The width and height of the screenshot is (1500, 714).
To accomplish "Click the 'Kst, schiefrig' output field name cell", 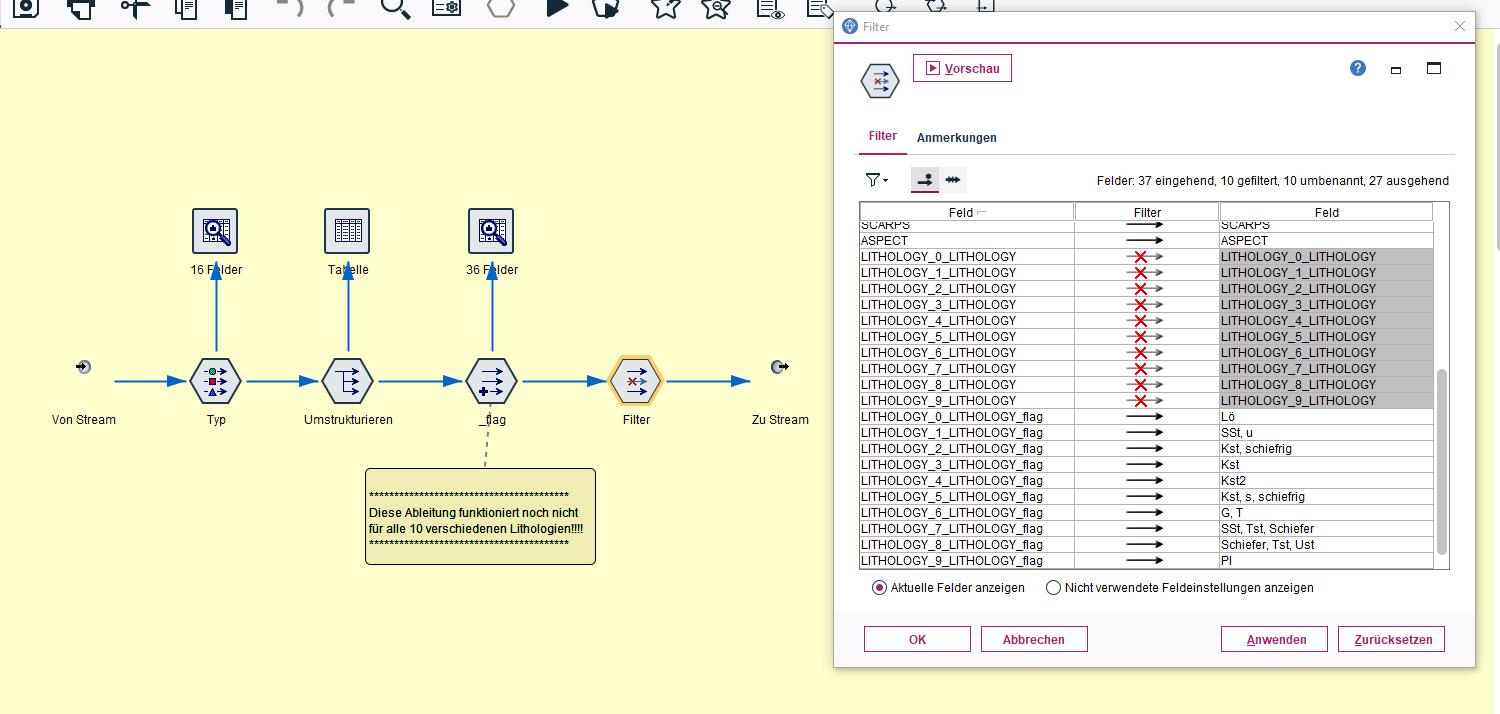I will click(1325, 449).
